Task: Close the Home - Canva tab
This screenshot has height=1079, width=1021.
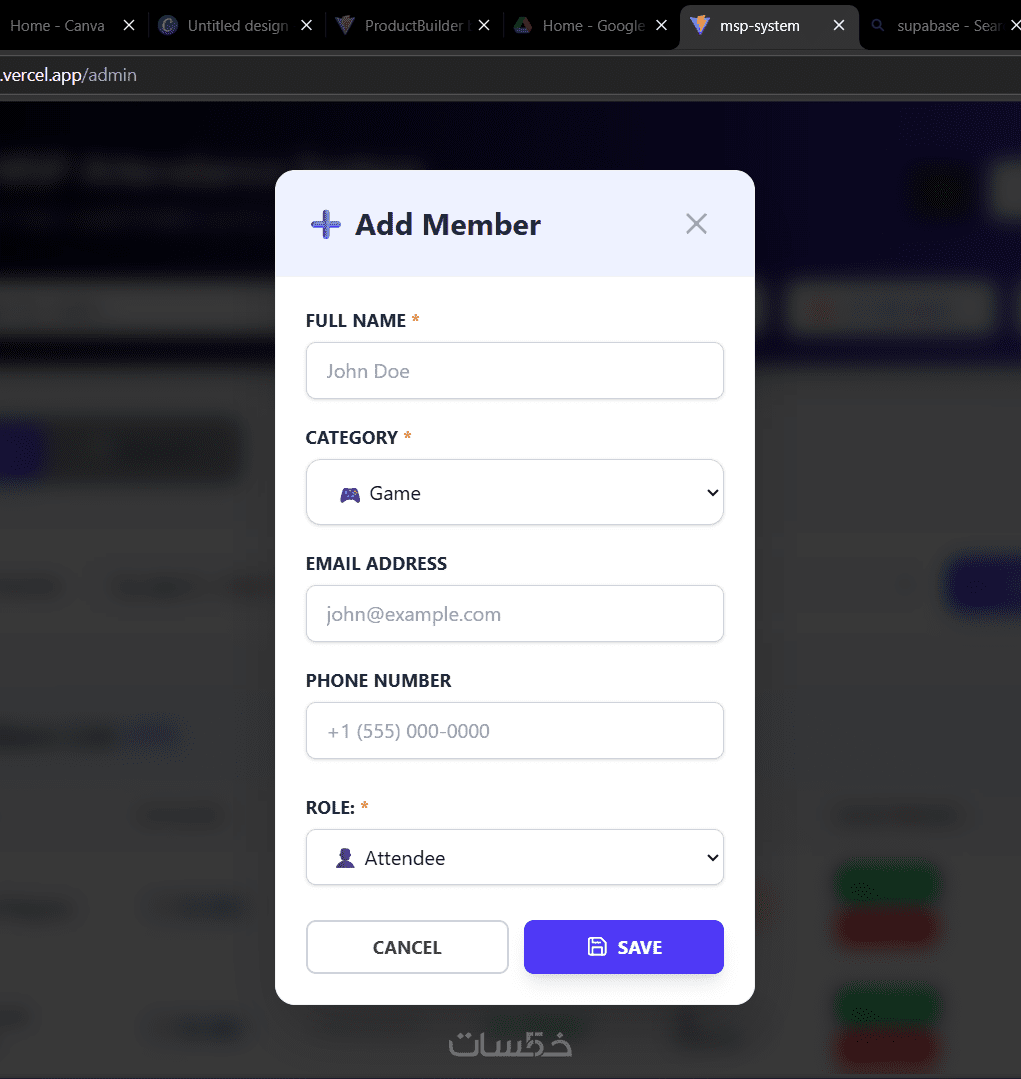Action: [x=129, y=26]
